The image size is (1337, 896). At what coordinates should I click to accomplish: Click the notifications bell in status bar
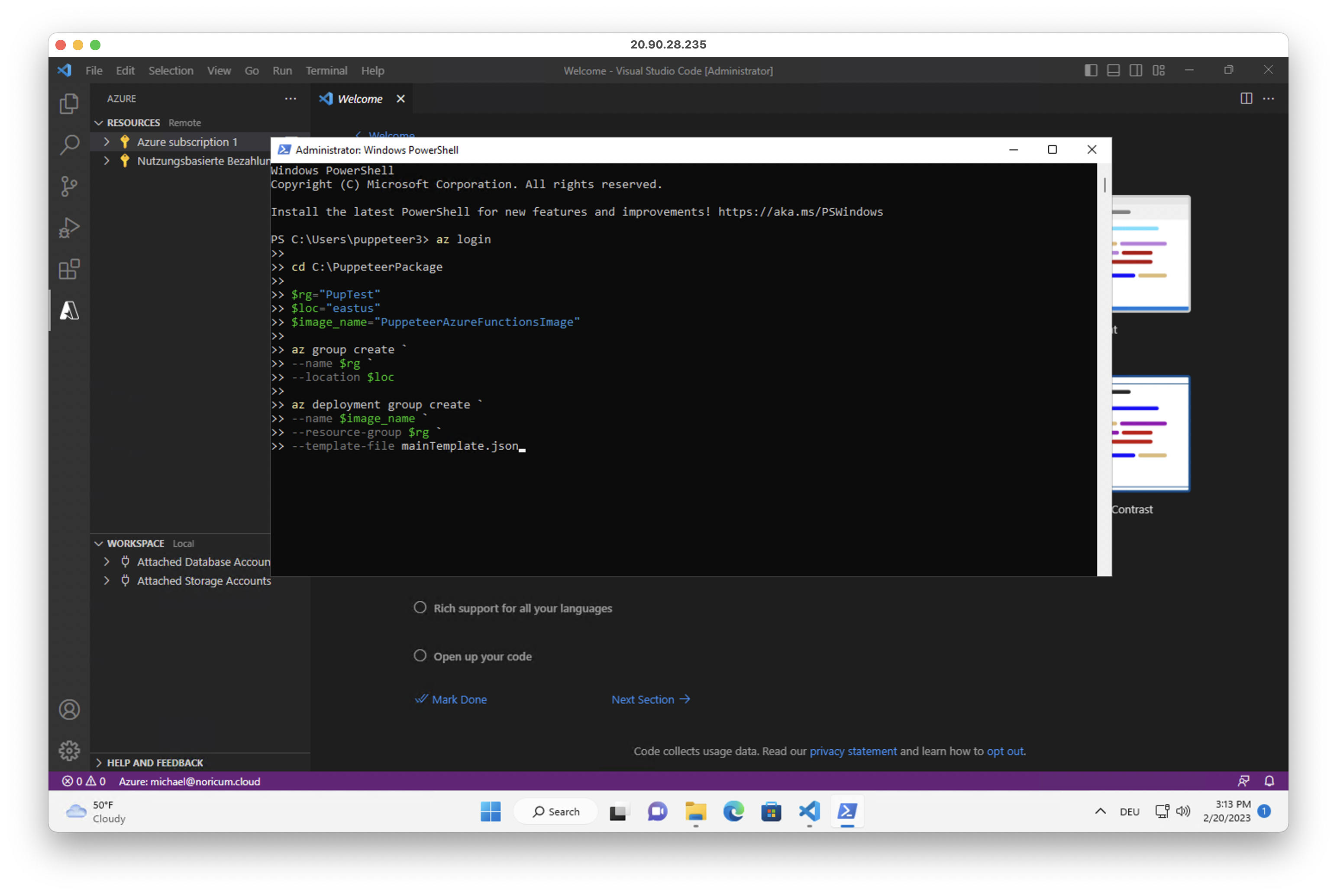[x=1269, y=781]
